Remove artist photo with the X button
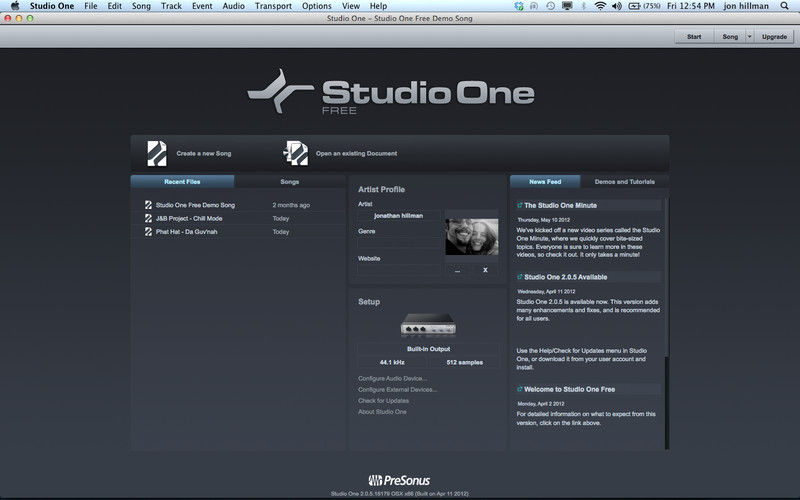This screenshot has height=500, width=800. [x=485, y=270]
